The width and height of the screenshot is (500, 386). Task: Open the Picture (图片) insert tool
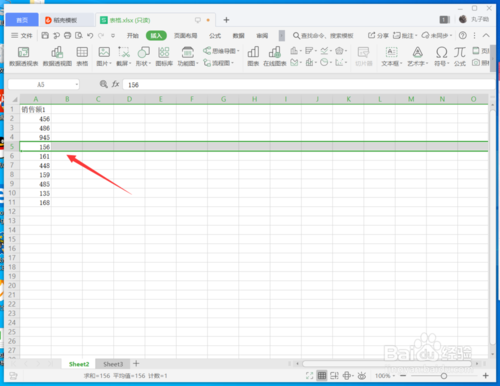click(104, 56)
